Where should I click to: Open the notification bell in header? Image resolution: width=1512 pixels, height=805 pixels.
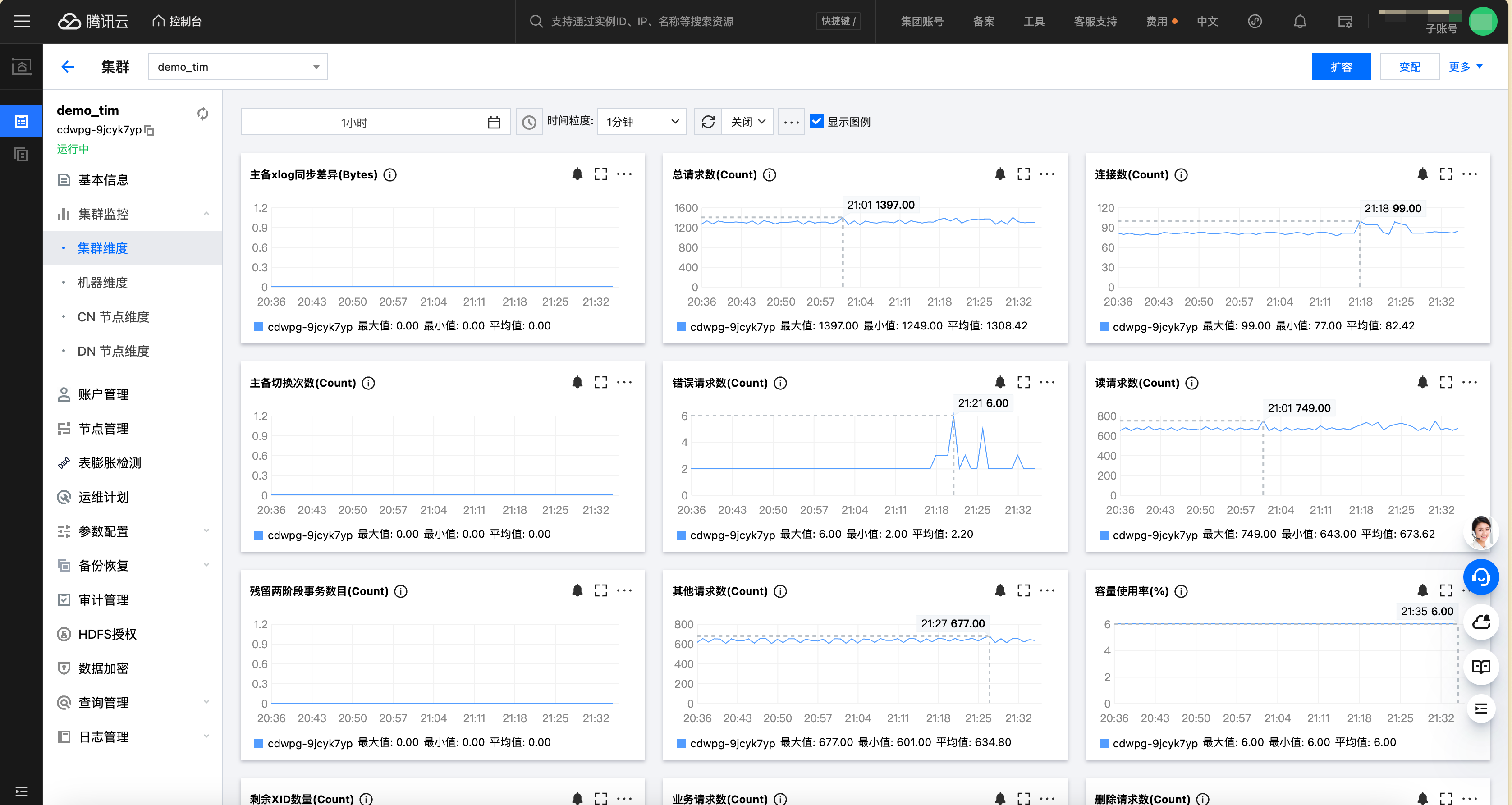click(x=1300, y=22)
